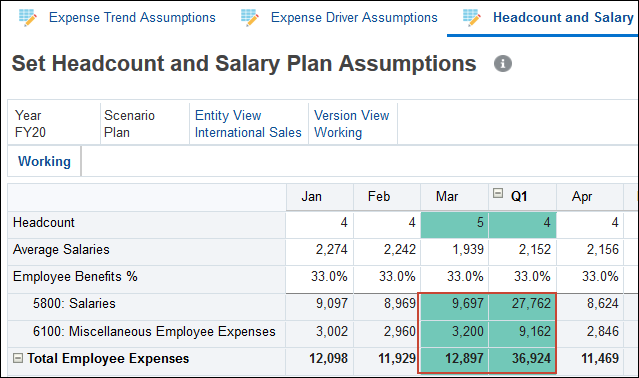Viewport: 639px width, 378px height.
Task: Open the Expense Trend Assumptions tab
Action: coord(132,18)
